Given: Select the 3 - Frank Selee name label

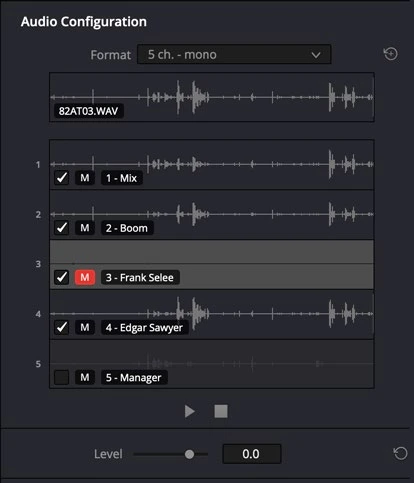Looking at the screenshot, I should coord(140,278).
